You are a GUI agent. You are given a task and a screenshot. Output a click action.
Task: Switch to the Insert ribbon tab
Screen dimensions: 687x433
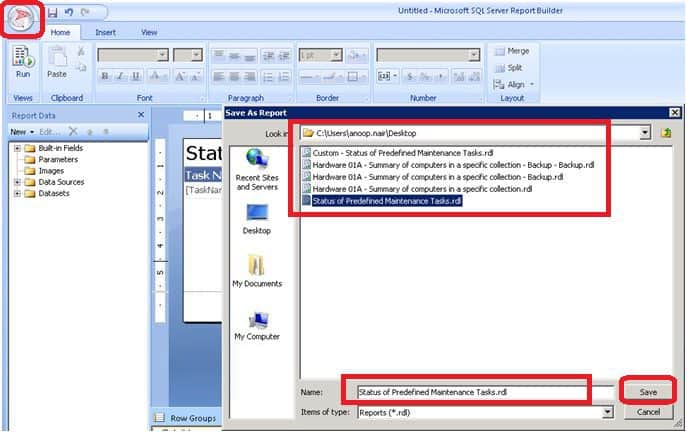pyautogui.click(x=105, y=32)
